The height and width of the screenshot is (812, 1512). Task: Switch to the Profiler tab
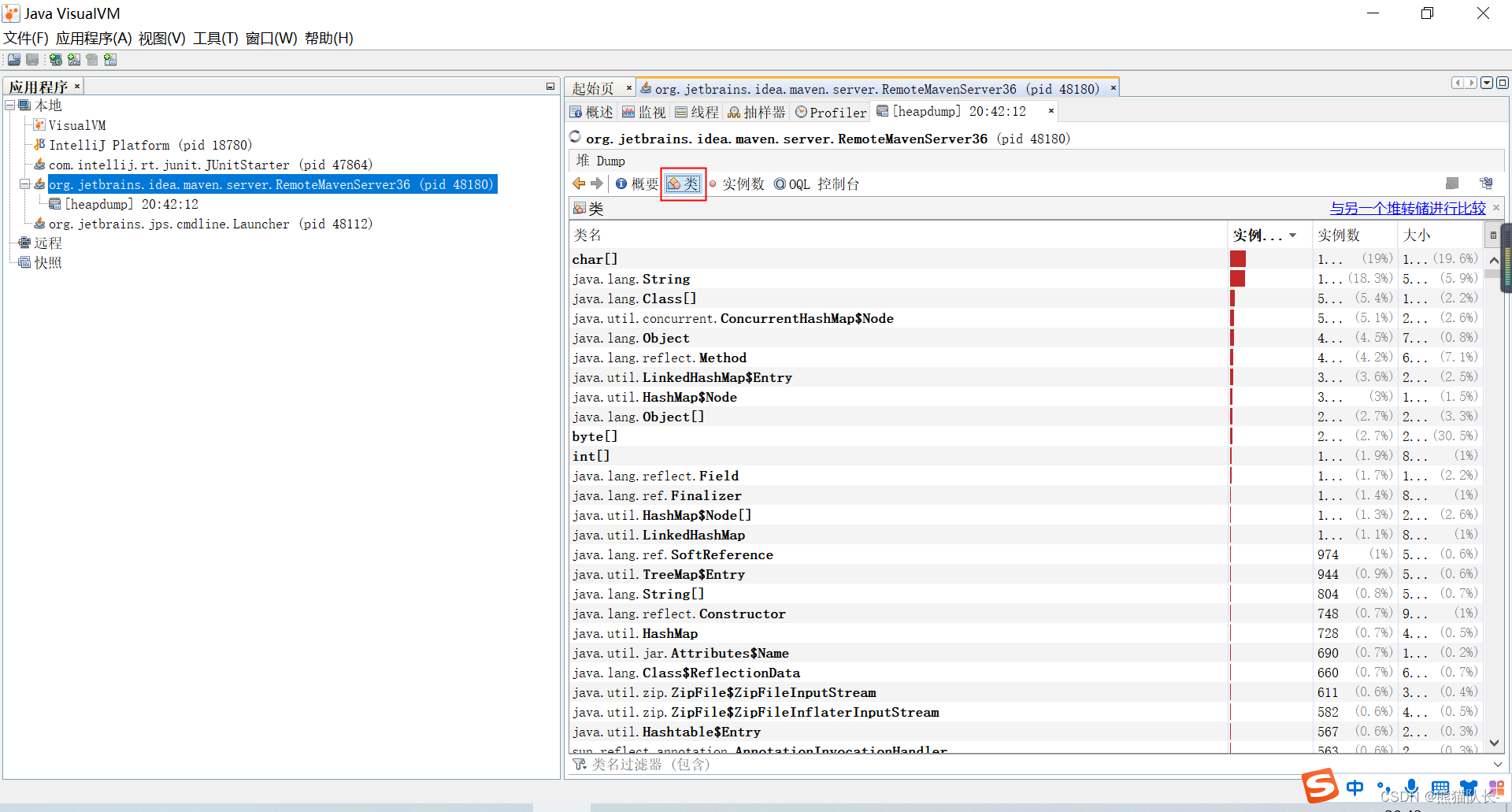831,113
